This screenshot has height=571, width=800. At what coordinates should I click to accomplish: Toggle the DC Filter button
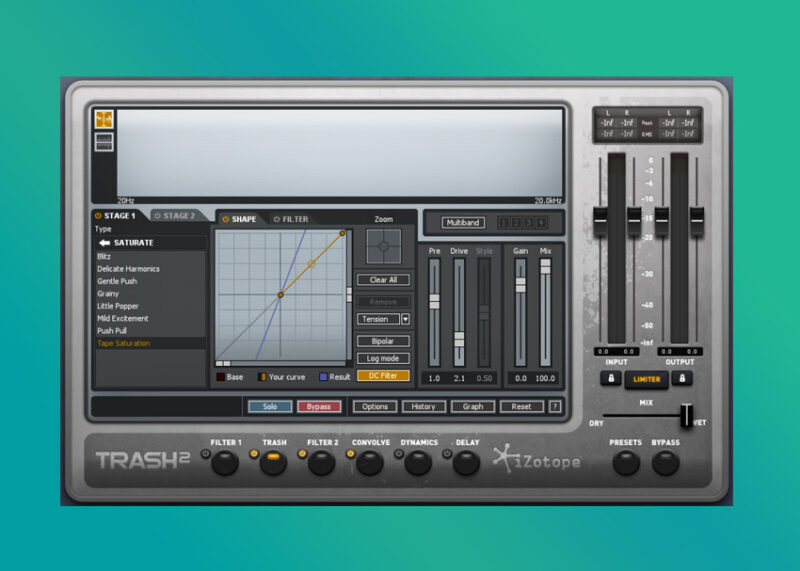pos(383,376)
